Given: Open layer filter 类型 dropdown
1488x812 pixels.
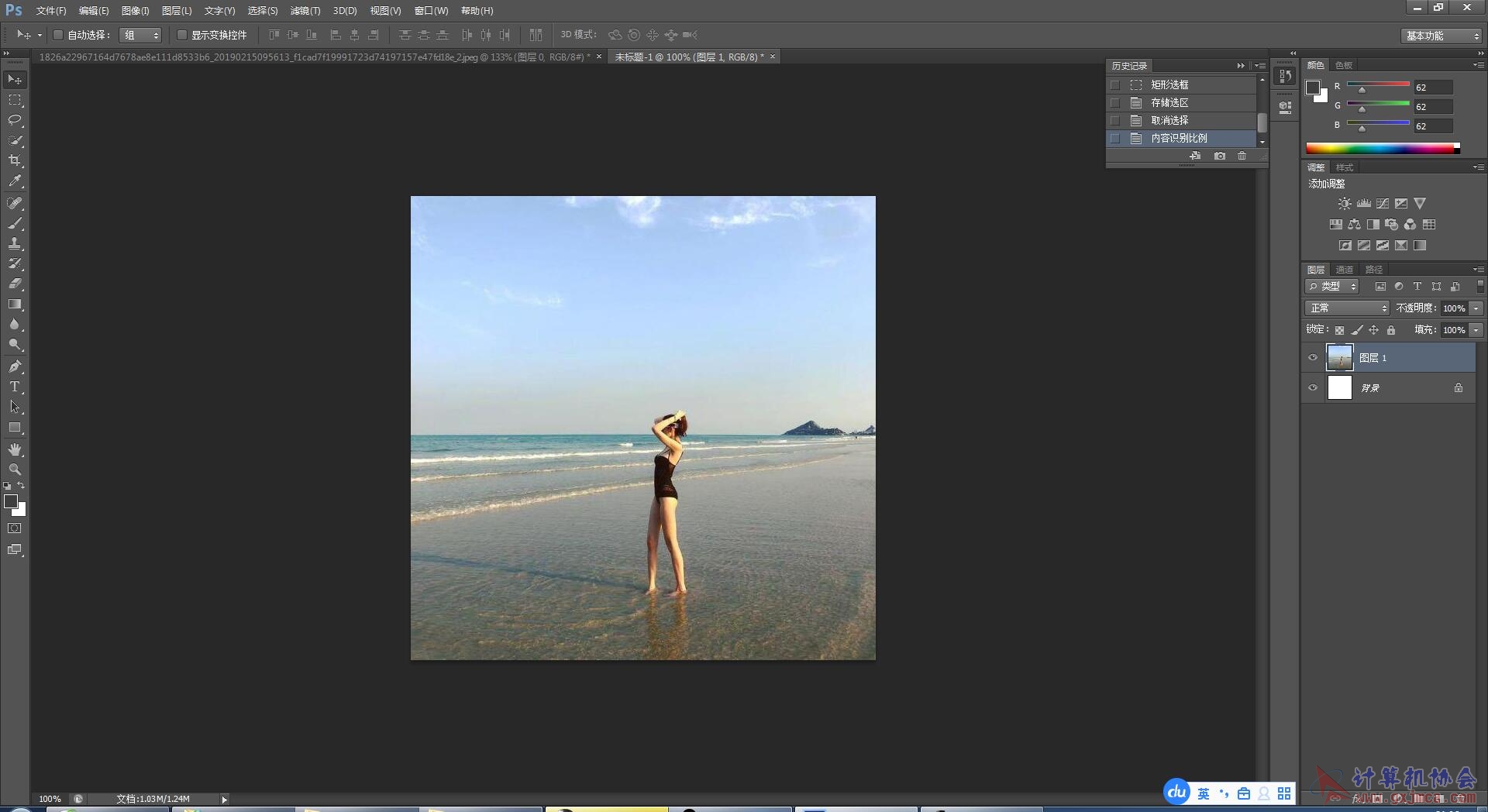Looking at the screenshot, I should [x=1332, y=287].
